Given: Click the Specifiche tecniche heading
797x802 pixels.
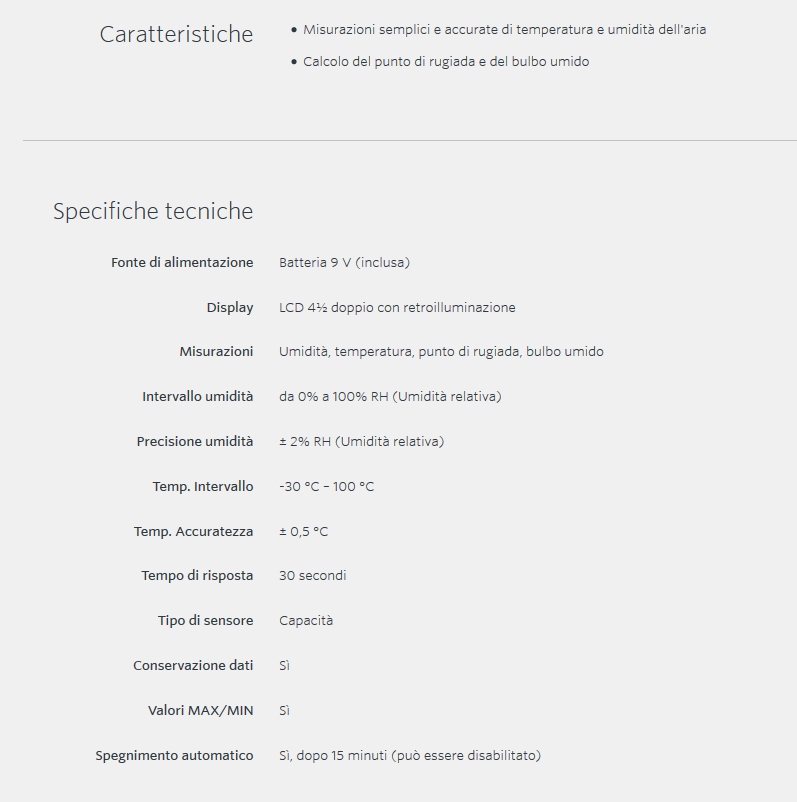Looking at the screenshot, I should (x=153, y=211).
